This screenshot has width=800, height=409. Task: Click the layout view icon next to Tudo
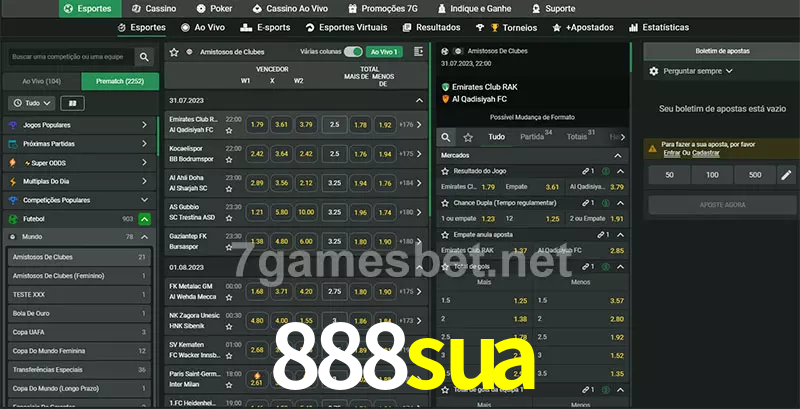[72, 103]
